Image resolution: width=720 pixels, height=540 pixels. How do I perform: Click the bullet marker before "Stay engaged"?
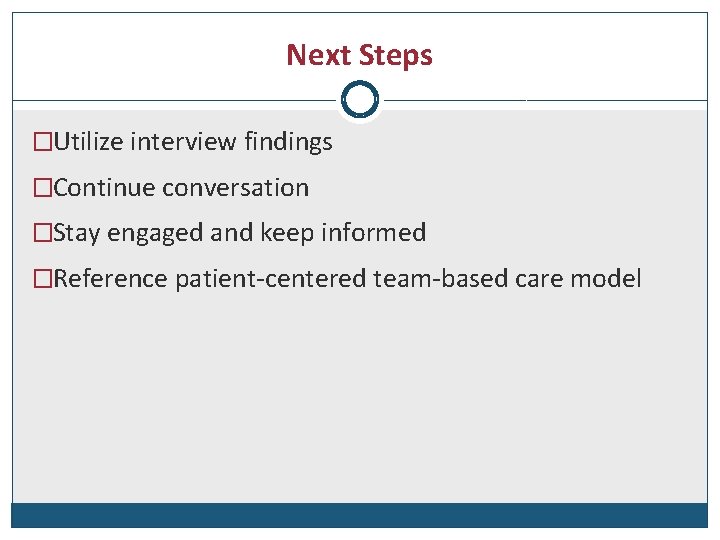[x=42, y=234]
